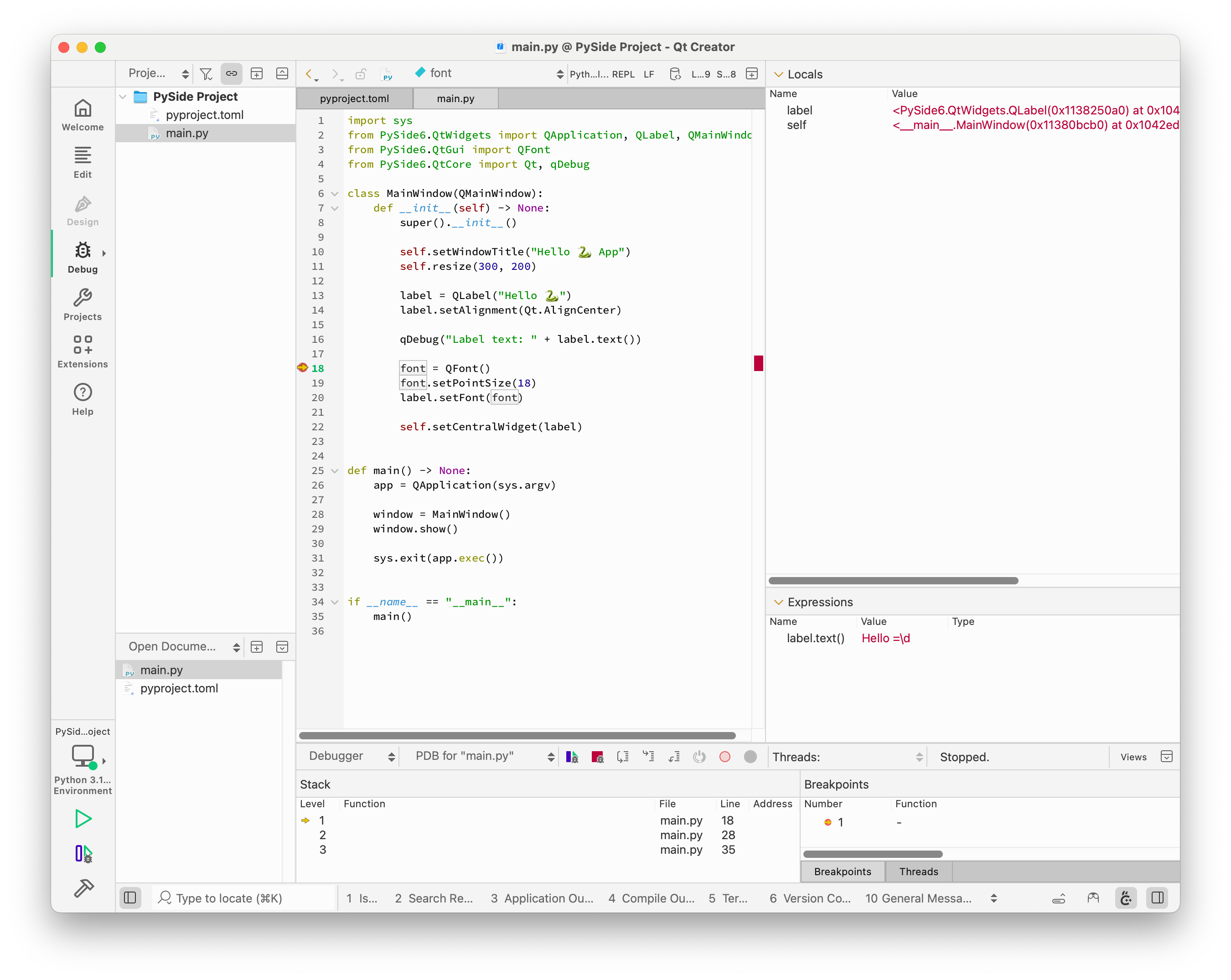Step over the current line
This screenshot has width=1231, height=980.
pos(622,756)
